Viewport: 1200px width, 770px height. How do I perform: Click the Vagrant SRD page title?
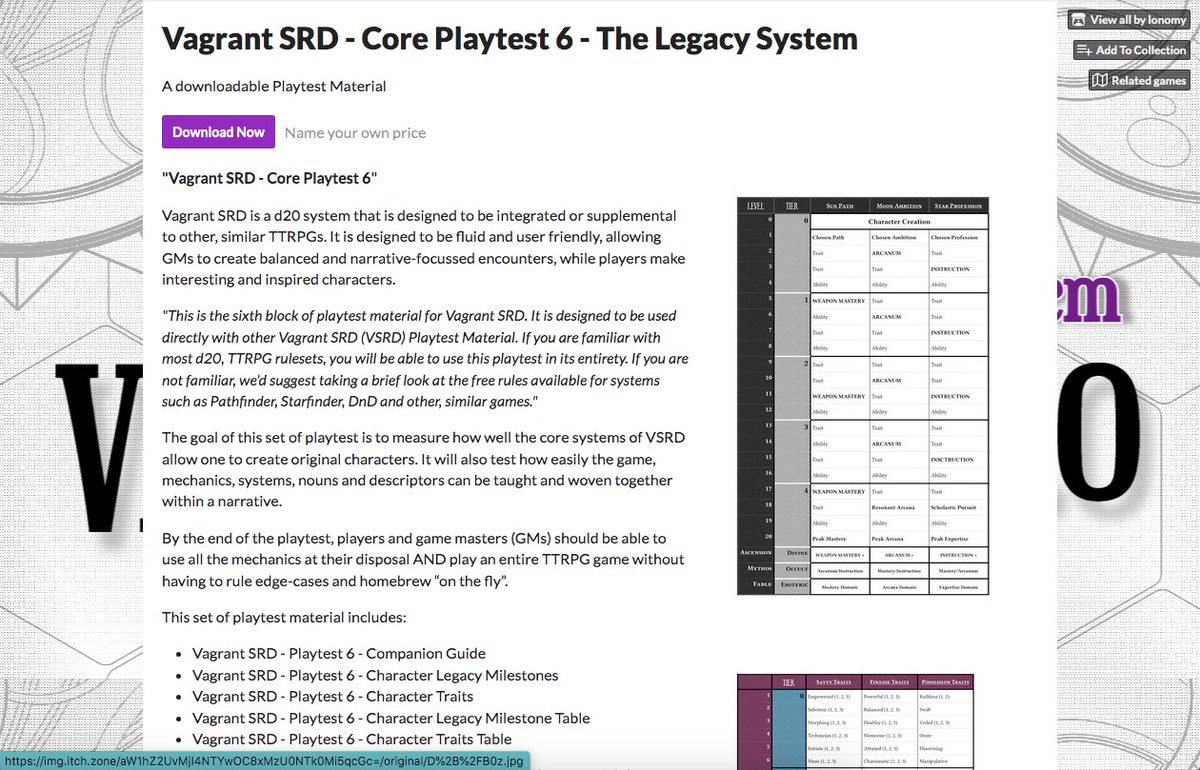[510, 39]
